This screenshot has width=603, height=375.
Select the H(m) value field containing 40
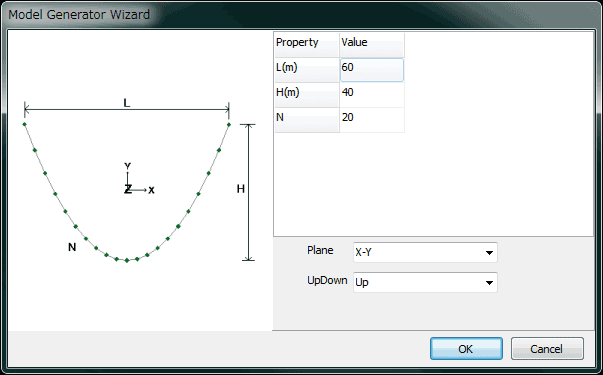(372, 95)
